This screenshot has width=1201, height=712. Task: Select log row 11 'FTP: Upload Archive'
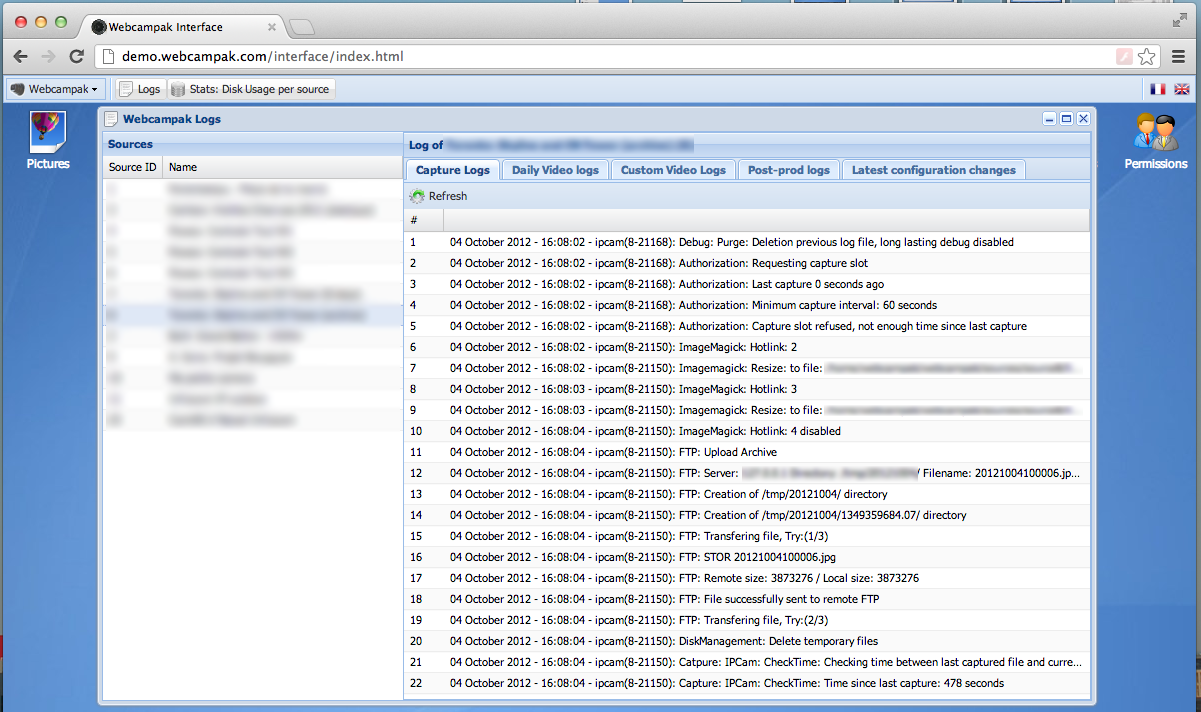pos(747,452)
